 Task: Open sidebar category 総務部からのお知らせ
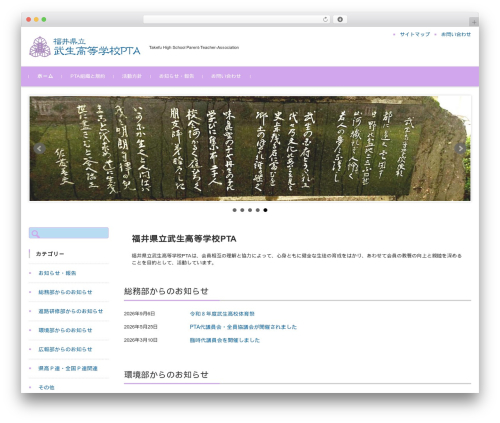[x=65, y=292]
